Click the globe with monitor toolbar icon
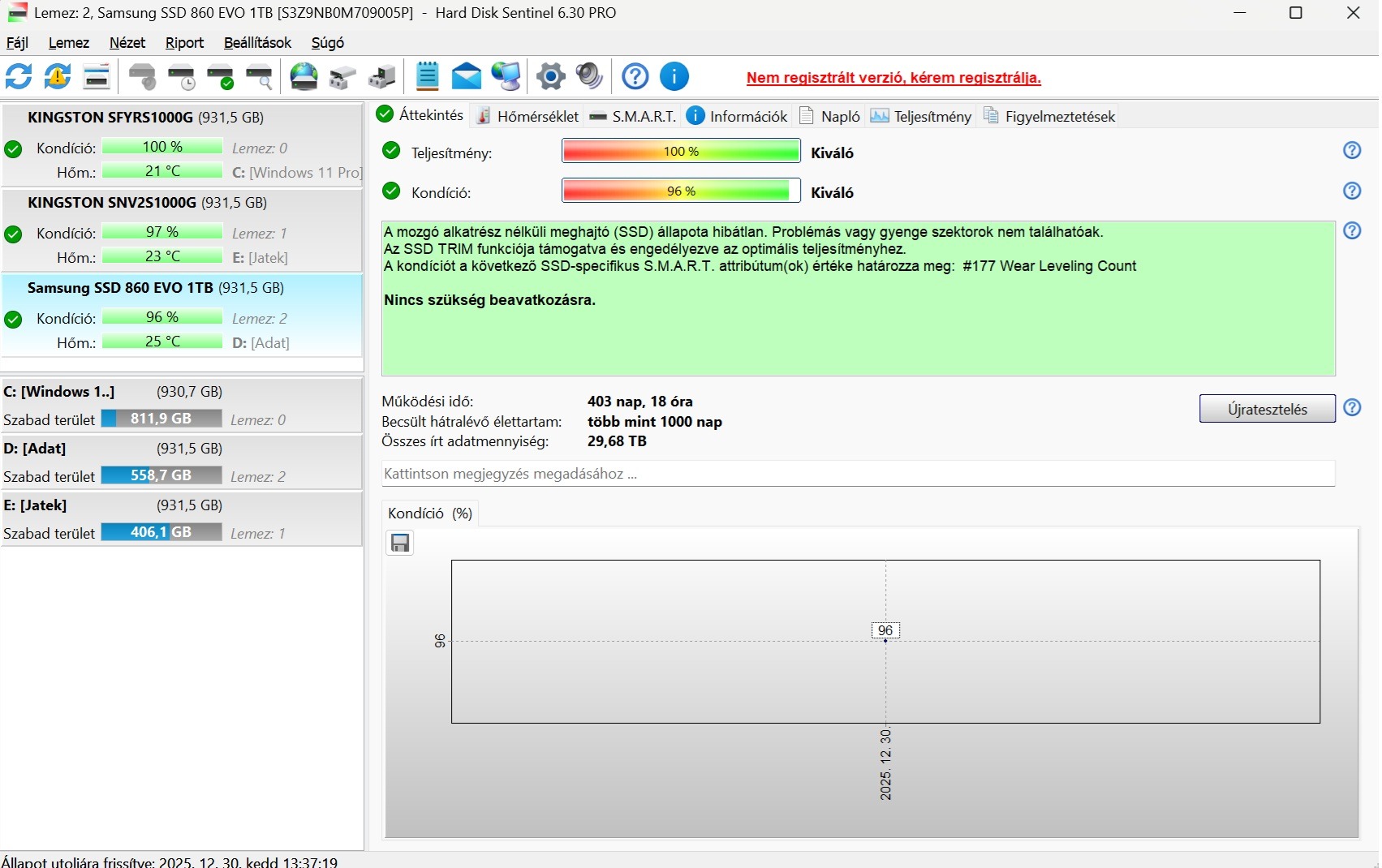 (x=506, y=77)
